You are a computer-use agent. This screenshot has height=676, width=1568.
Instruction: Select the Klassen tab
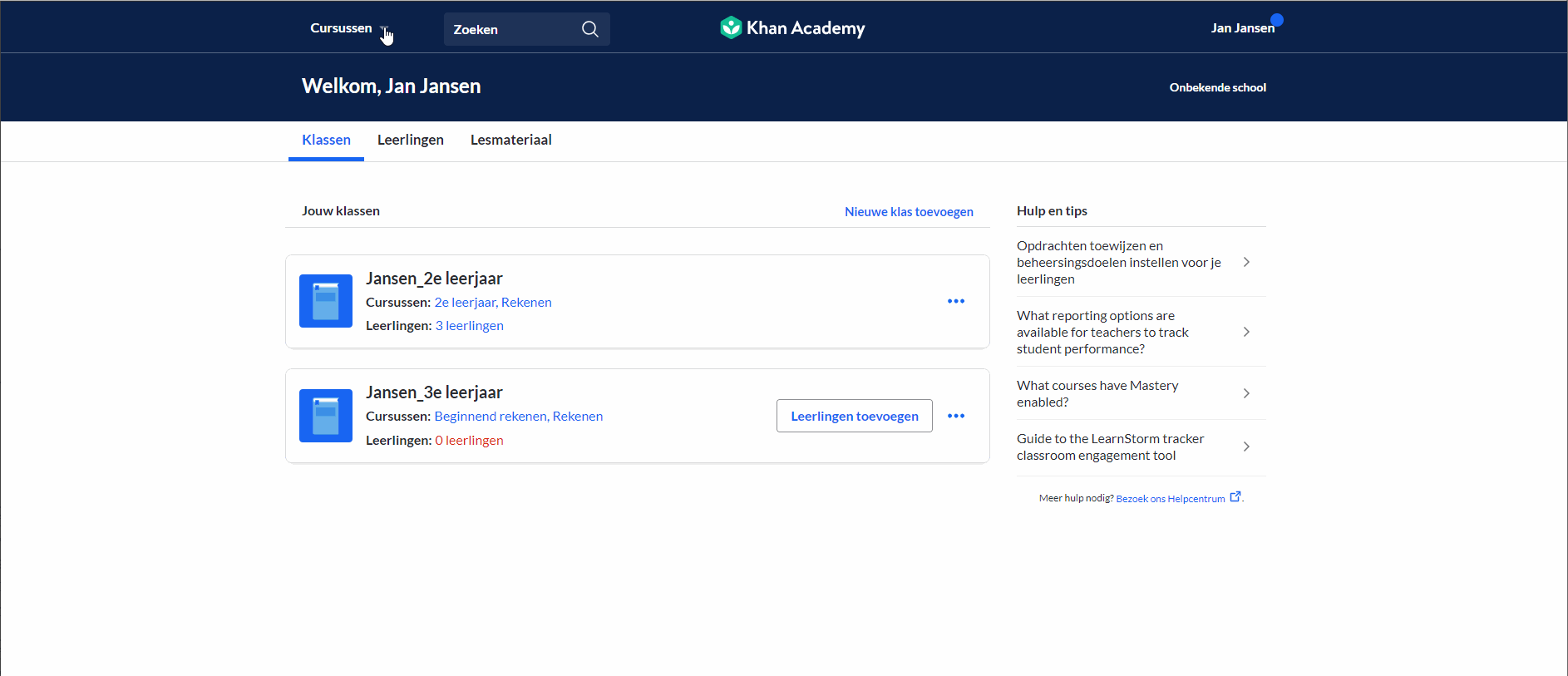[x=326, y=140]
